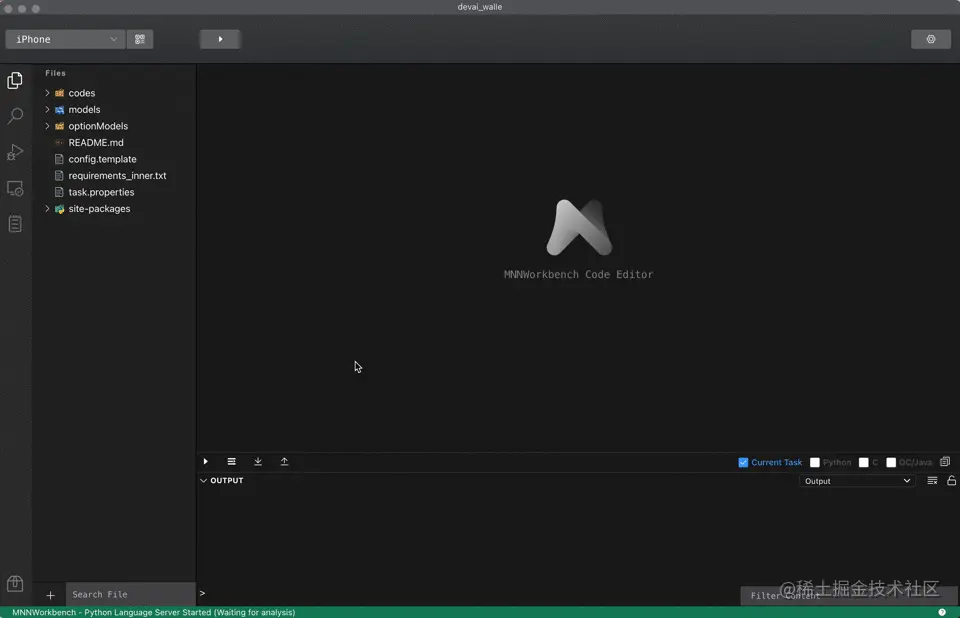960x618 pixels.
Task: Expand the codes folder chevron
Action: click(x=47, y=93)
